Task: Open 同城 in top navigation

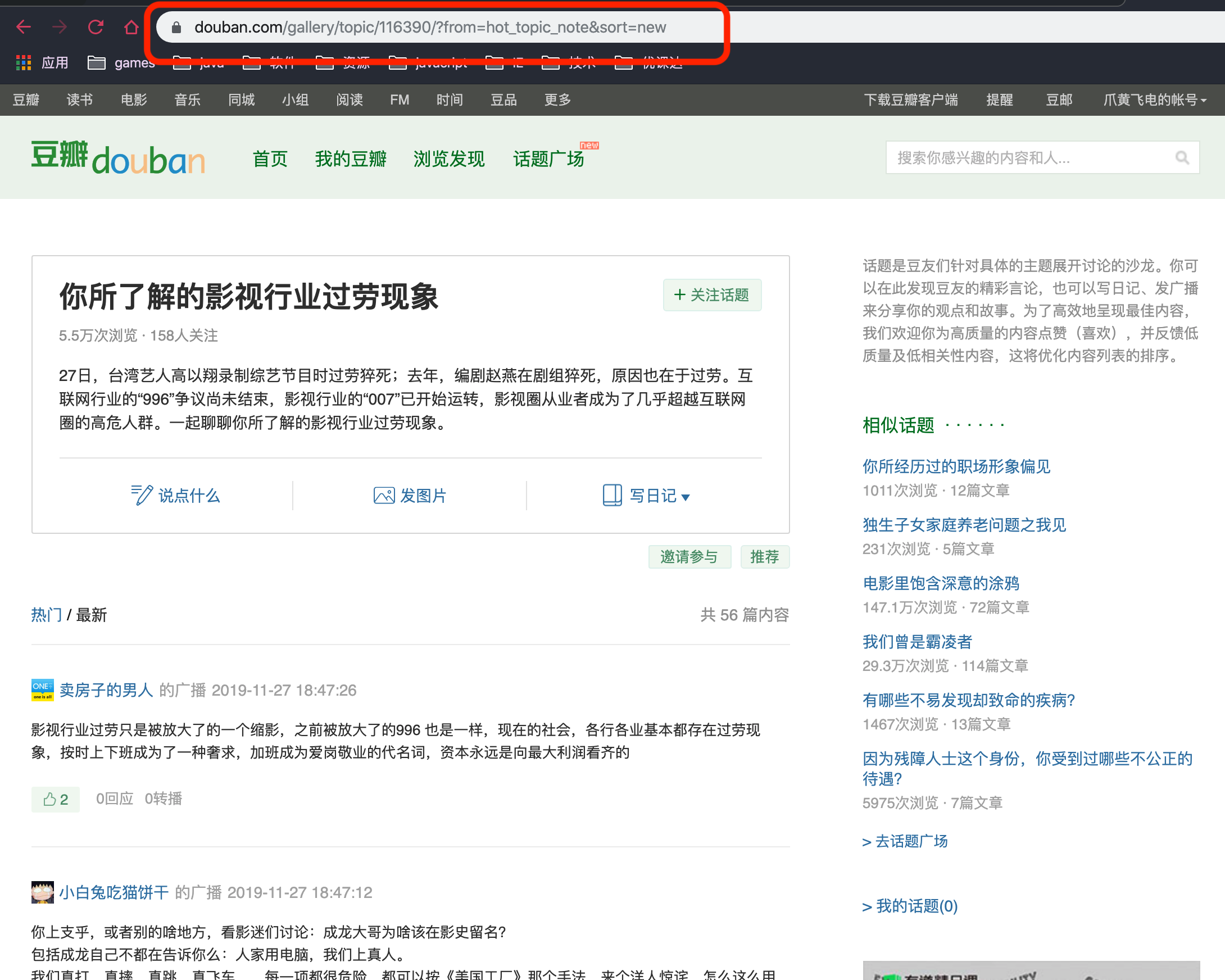Action: point(242,100)
